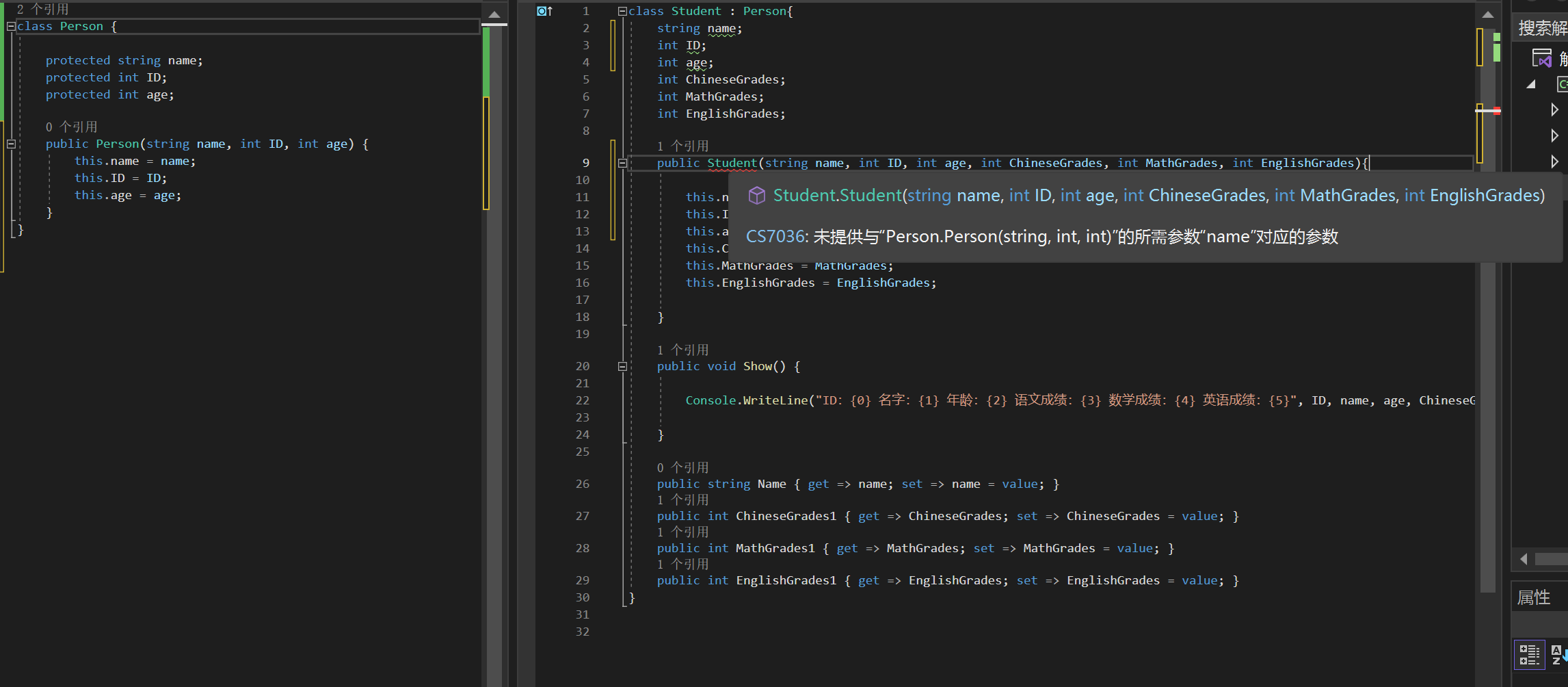Collapse the Person constructor block
Image resolution: width=1568 pixels, height=687 pixels.
coord(11,144)
